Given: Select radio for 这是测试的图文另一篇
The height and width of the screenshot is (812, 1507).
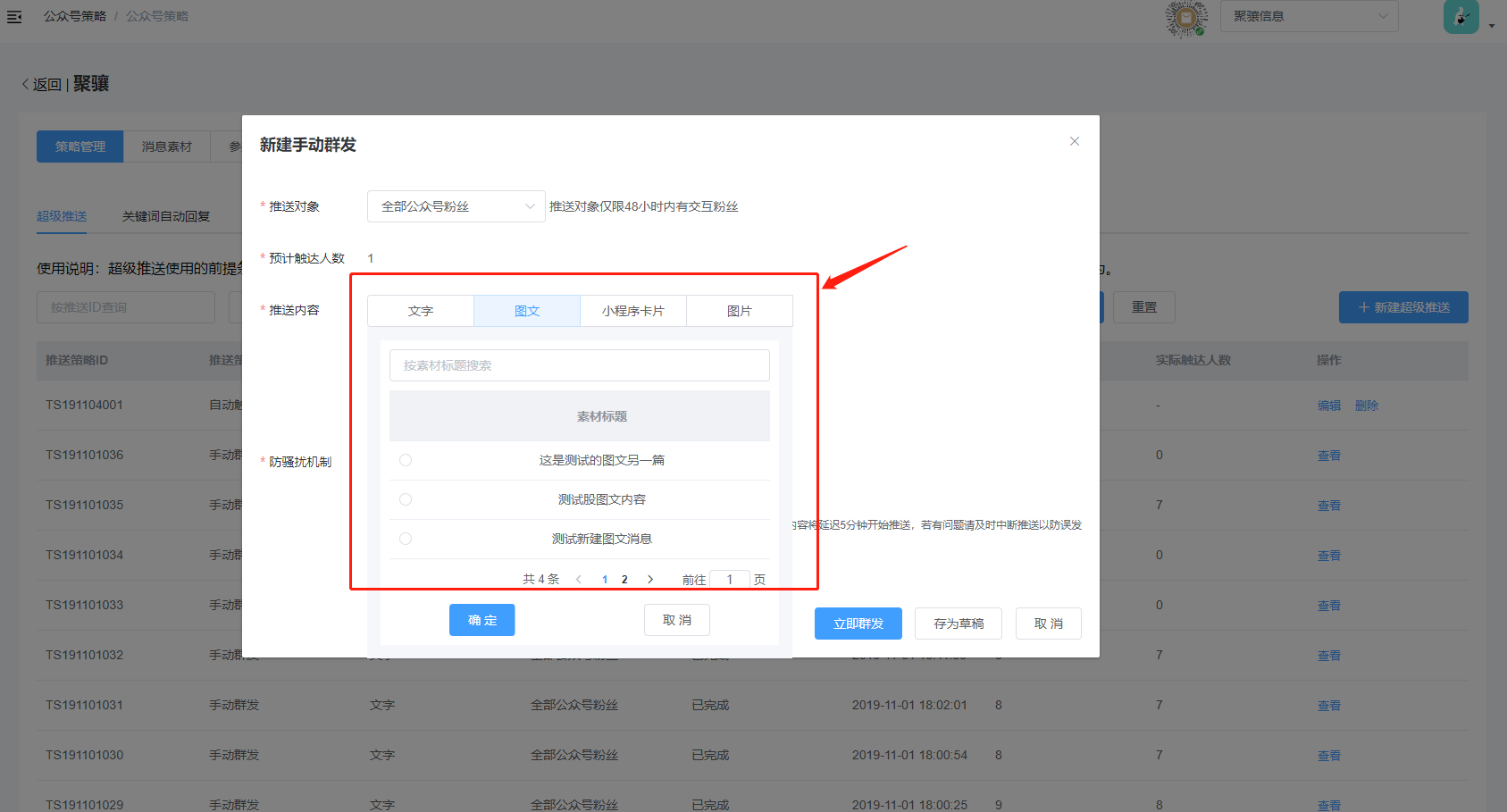Looking at the screenshot, I should tap(406, 460).
